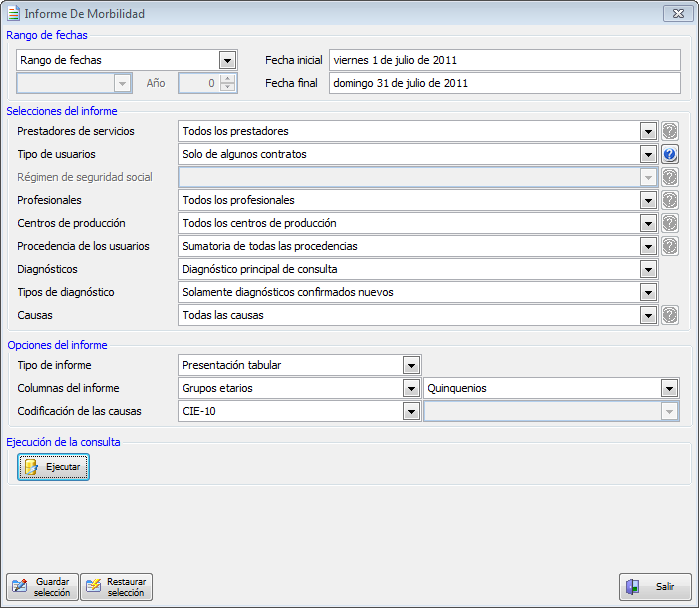Click help icon beside Profesionales row
The image size is (699, 608).
pos(670,200)
